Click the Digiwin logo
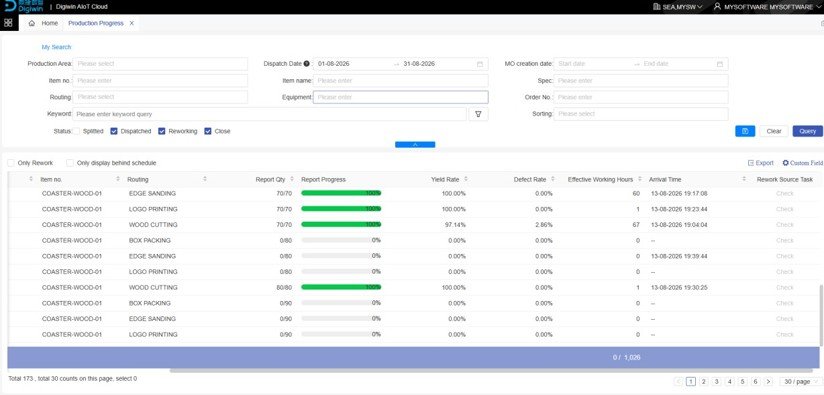The width and height of the screenshot is (824, 395). (x=23, y=6)
